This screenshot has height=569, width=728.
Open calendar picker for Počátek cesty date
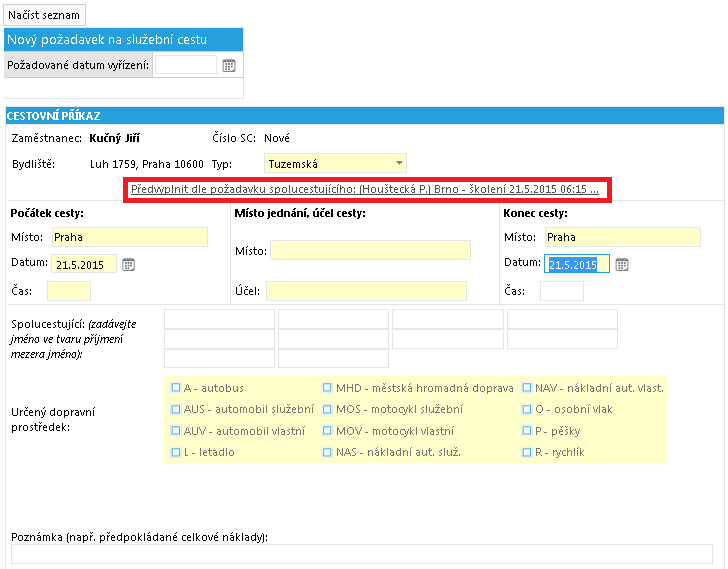pyautogui.click(x=129, y=265)
